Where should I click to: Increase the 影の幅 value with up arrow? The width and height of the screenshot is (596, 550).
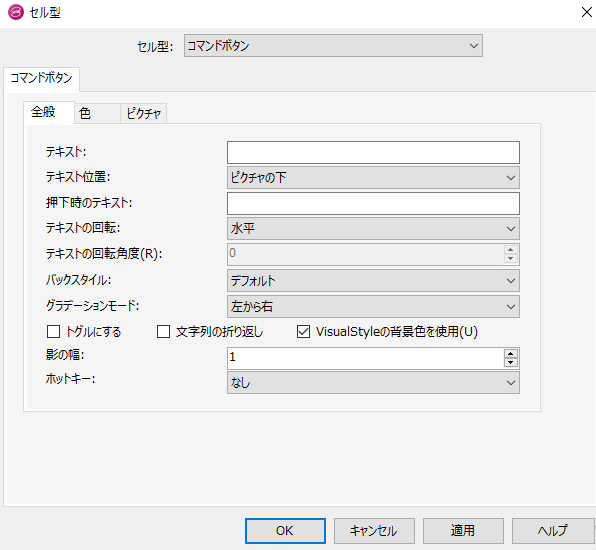(510, 354)
